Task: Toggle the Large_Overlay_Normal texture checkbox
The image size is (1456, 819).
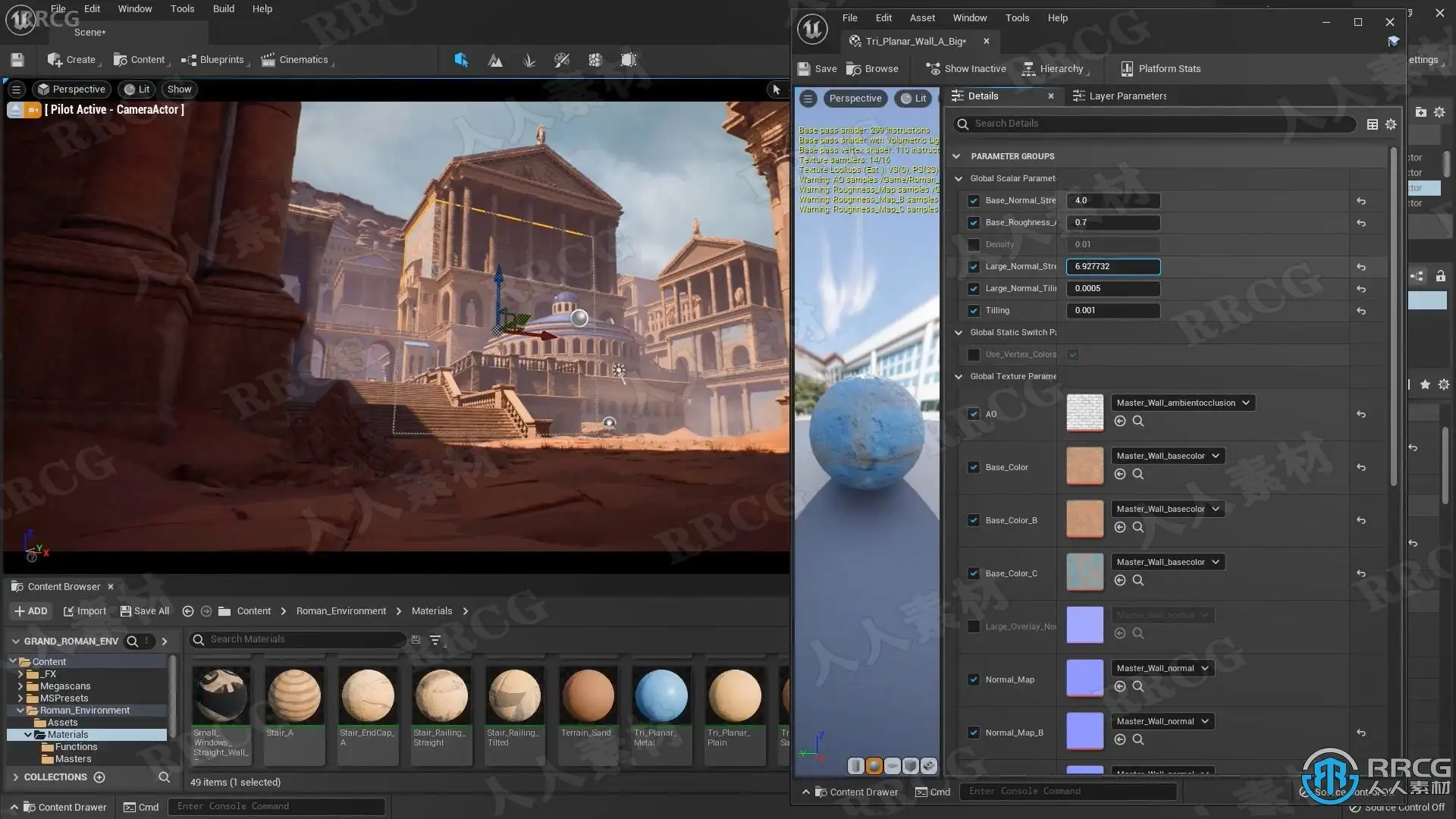Action: [974, 626]
